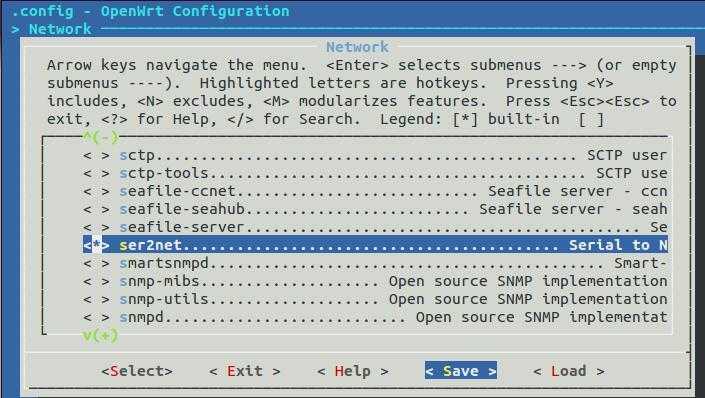Select the seafile-server entry name
This screenshot has width=705, height=398.
pyautogui.click(x=182, y=227)
